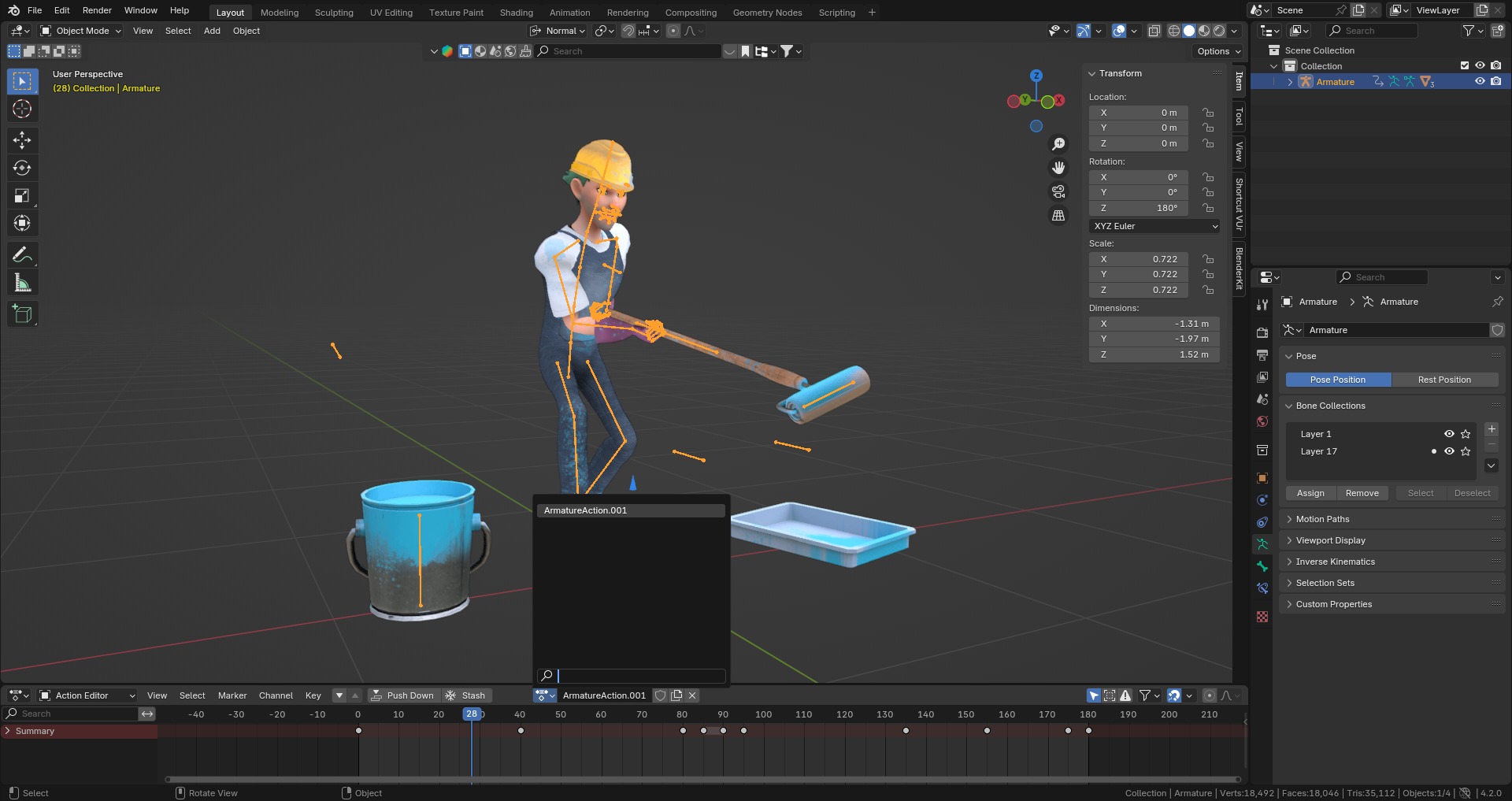Open the Action Editor mode dropdown

[x=87, y=695]
